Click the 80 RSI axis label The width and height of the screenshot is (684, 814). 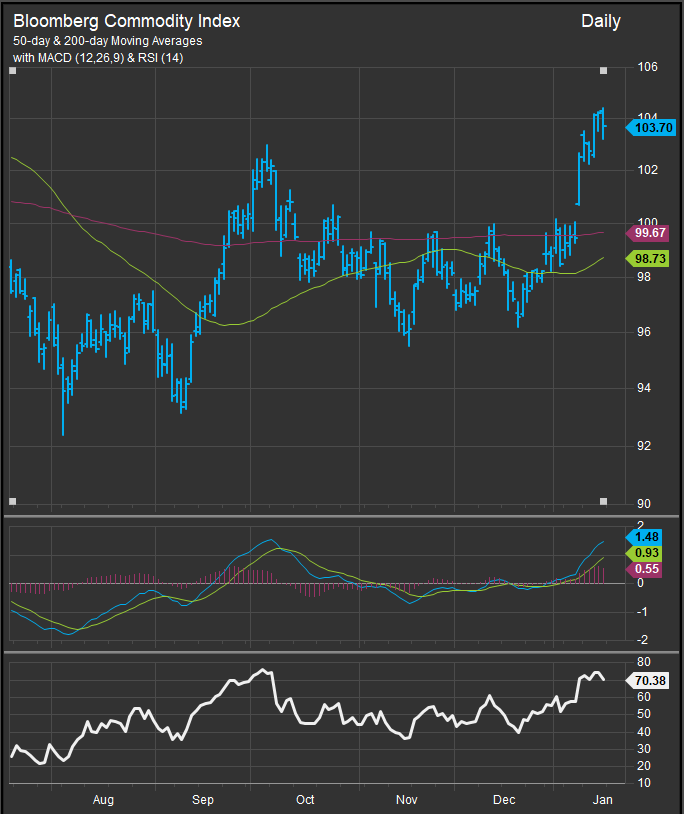point(644,662)
